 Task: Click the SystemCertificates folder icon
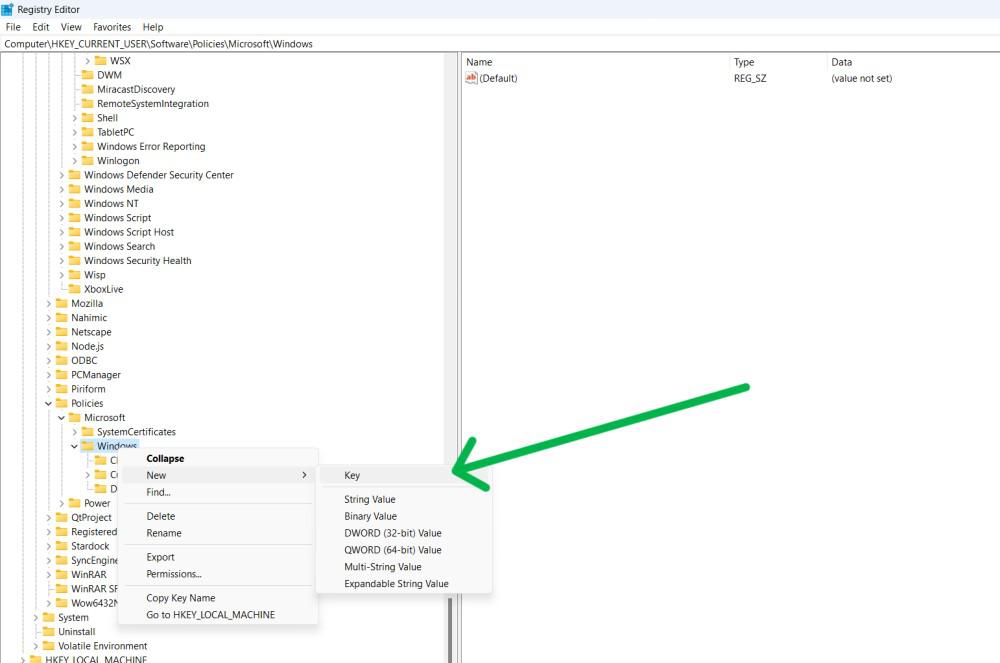coord(87,432)
